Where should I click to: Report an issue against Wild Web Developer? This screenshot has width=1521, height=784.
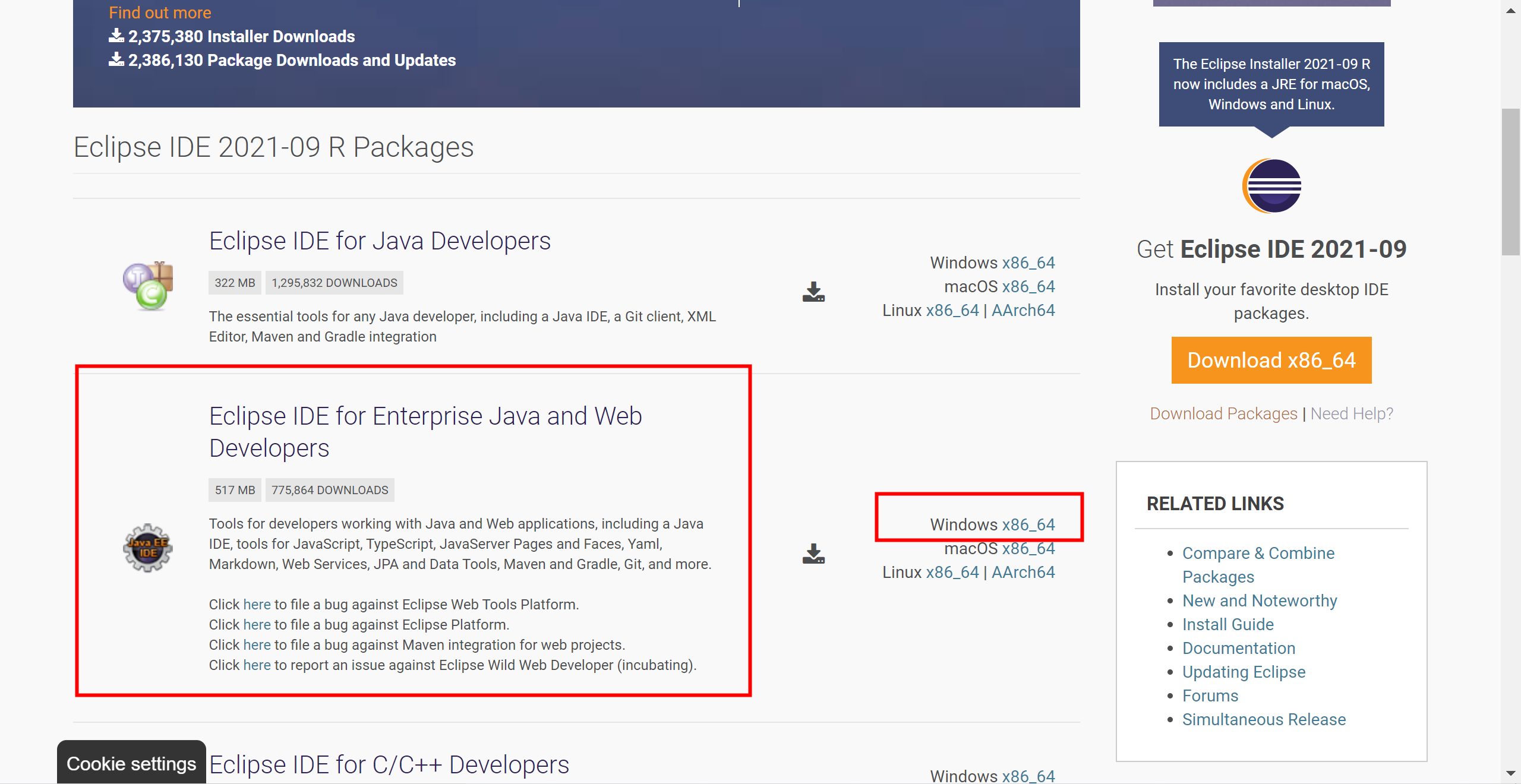click(257, 665)
